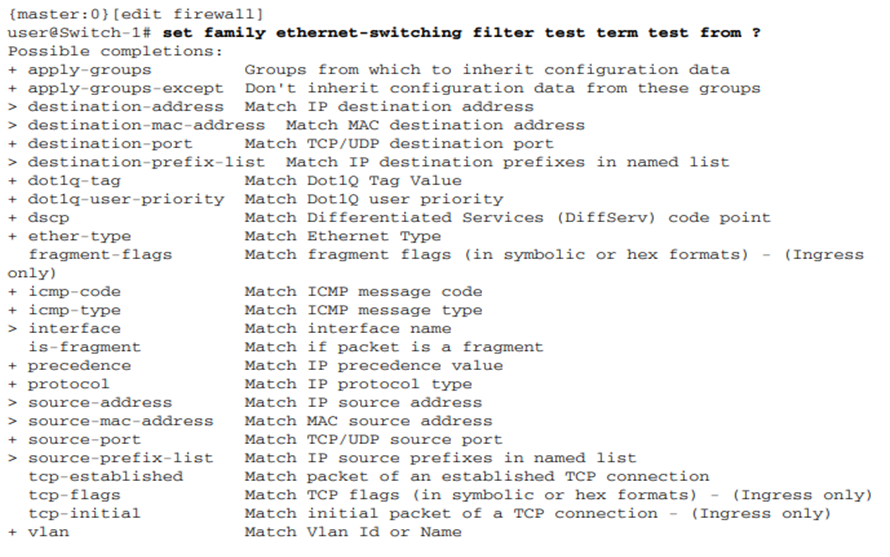The width and height of the screenshot is (890, 557).
Task: Click the source-prefix-list entry
Action: click(120, 458)
